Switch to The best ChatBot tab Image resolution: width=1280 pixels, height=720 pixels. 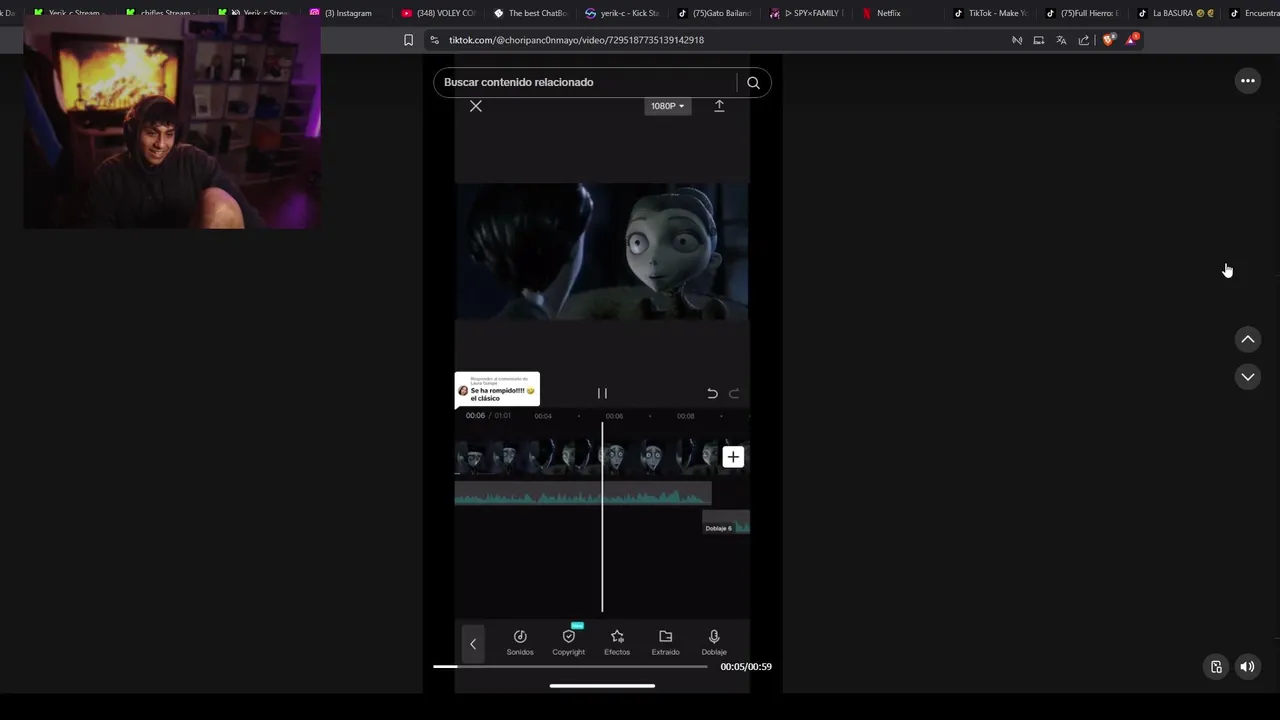pyautogui.click(x=531, y=13)
